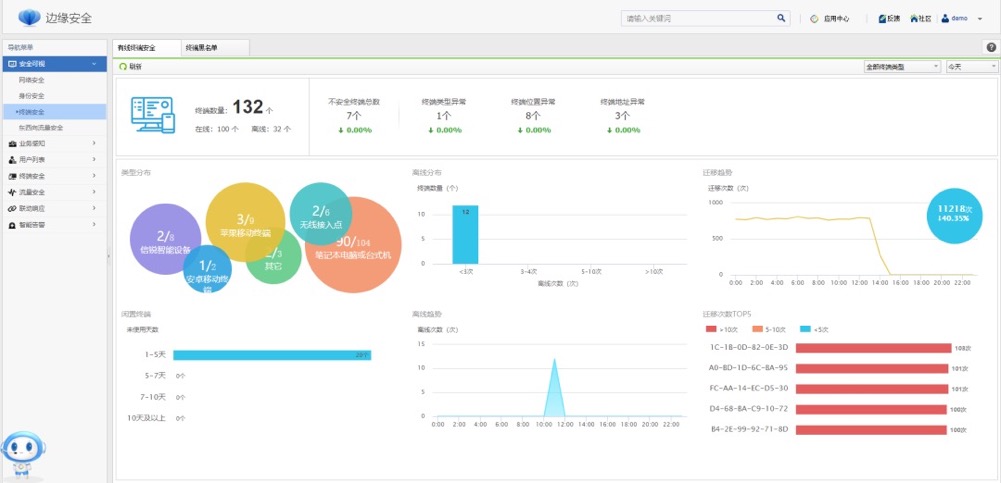Open the 社区 community home icon
1001x483 pixels.
[914, 19]
